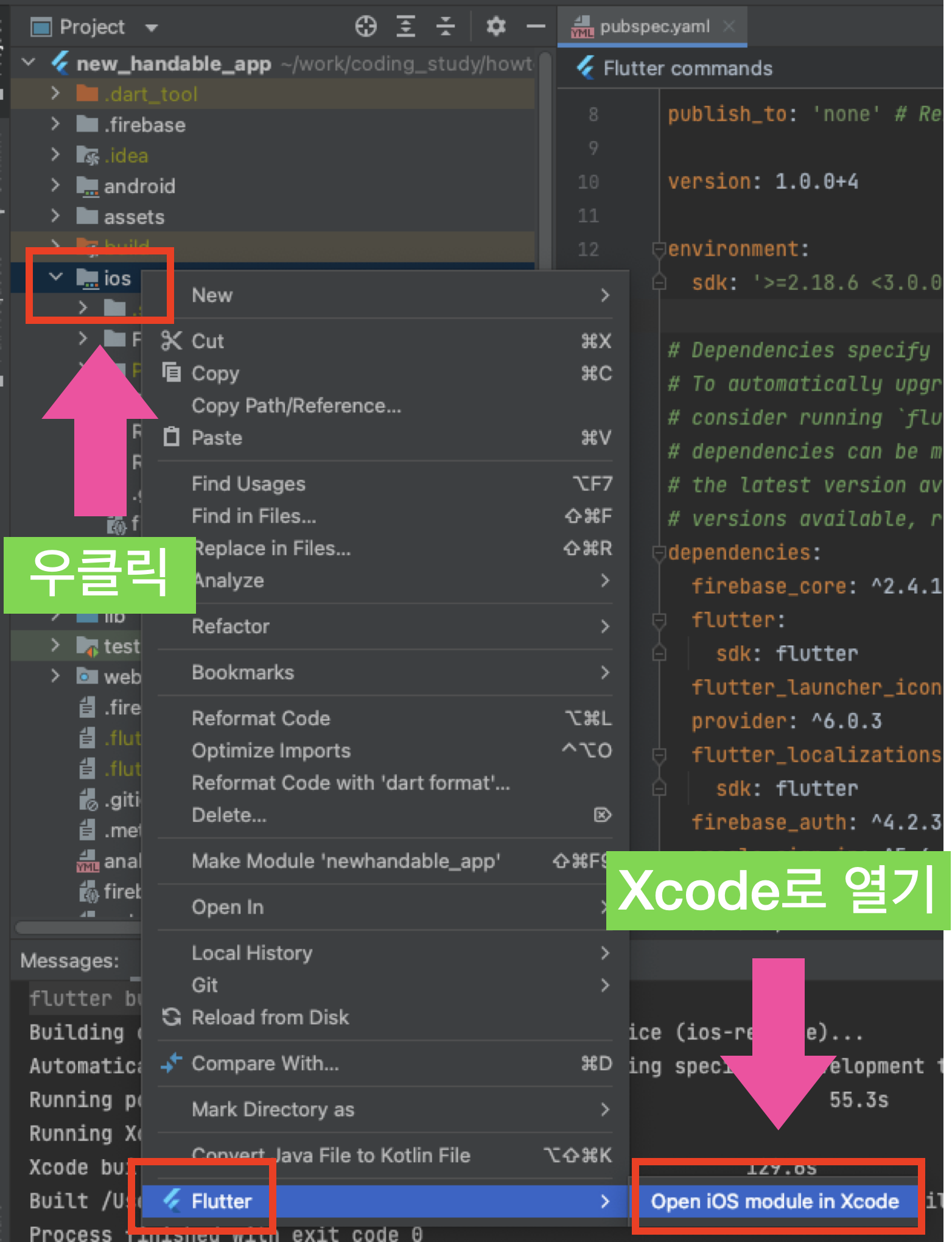
Task: Expand the android folder
Action: tap(55, 185)
